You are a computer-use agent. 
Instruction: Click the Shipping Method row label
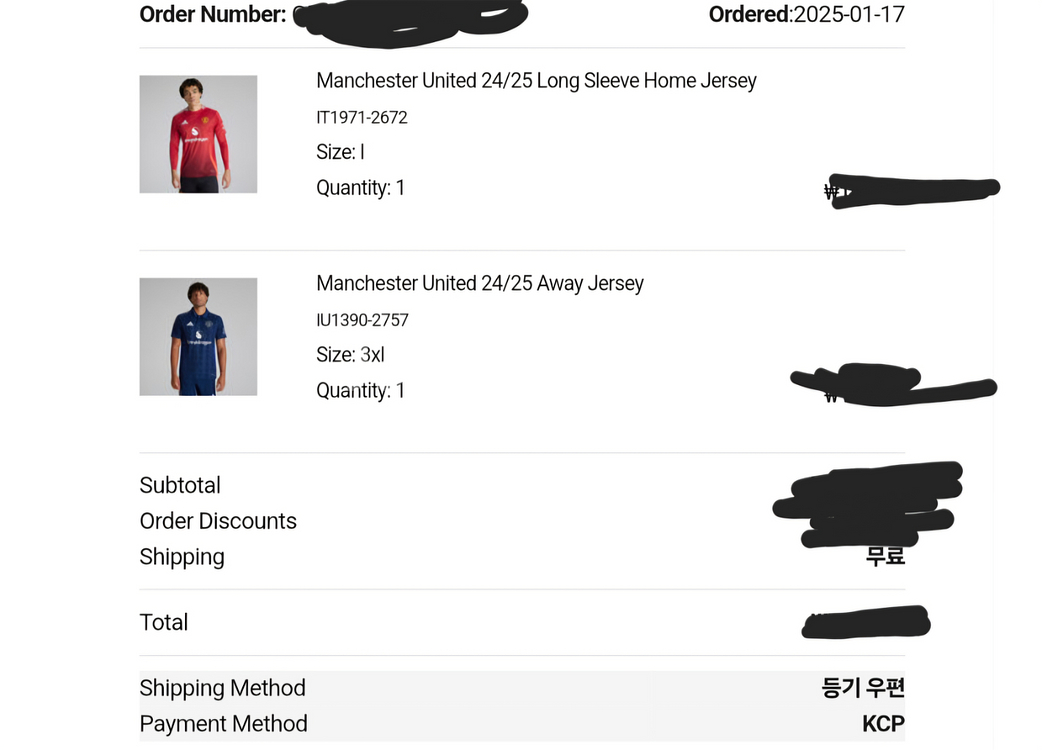[x=223, y=688]
